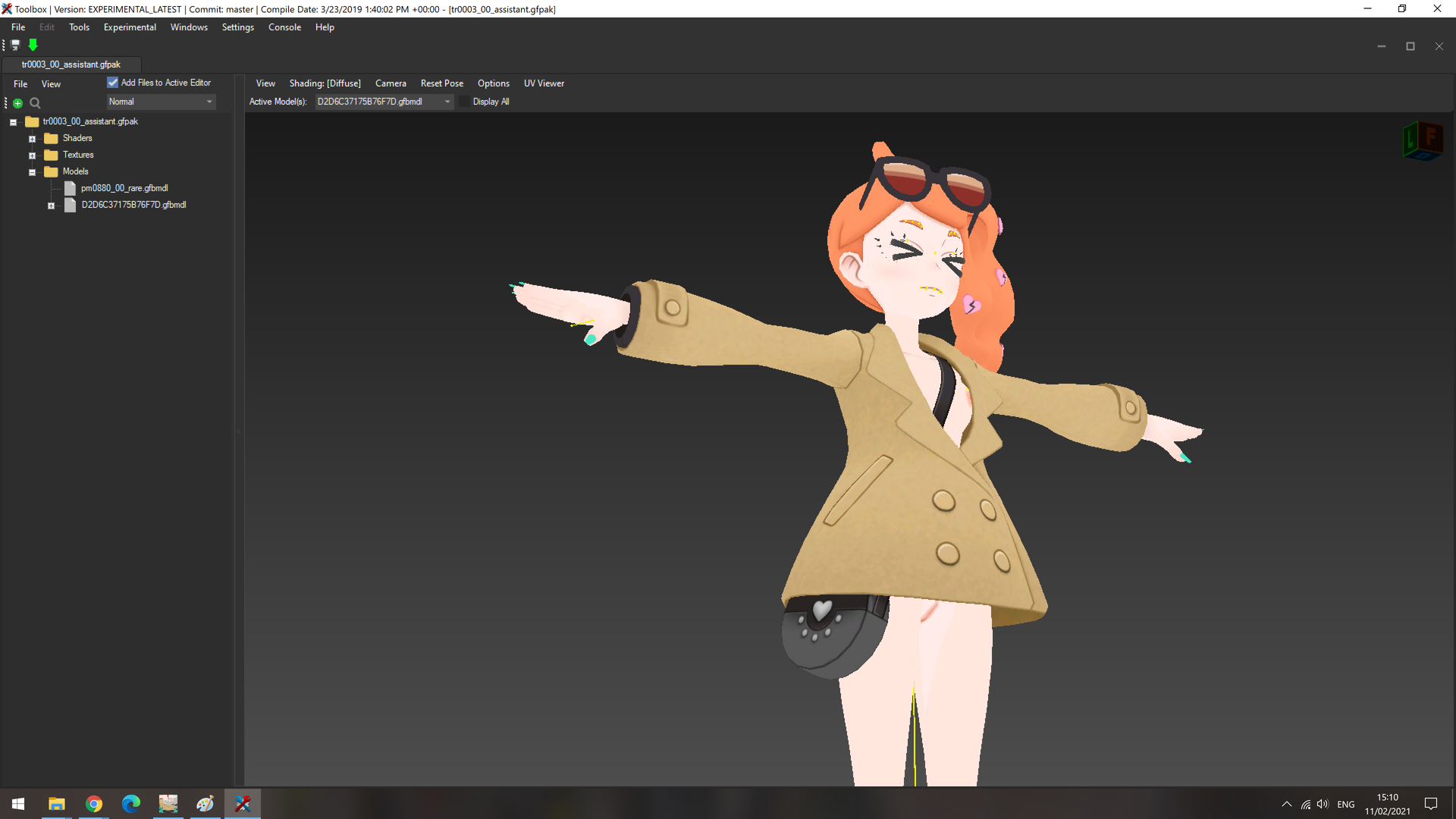The height and width of the screenshot is (819, 1456).
Task: Click the save icon in the toolbar
Action: tap(15, 45)
